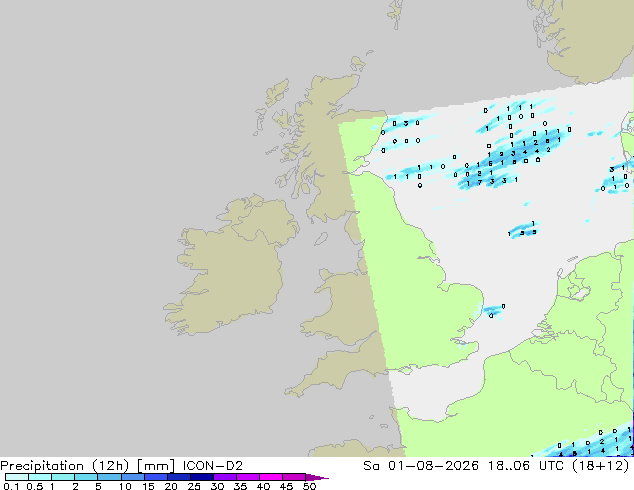
Task: Click the Isle of Wight outline
Action: pyautogui.click(x=406, y=370)
